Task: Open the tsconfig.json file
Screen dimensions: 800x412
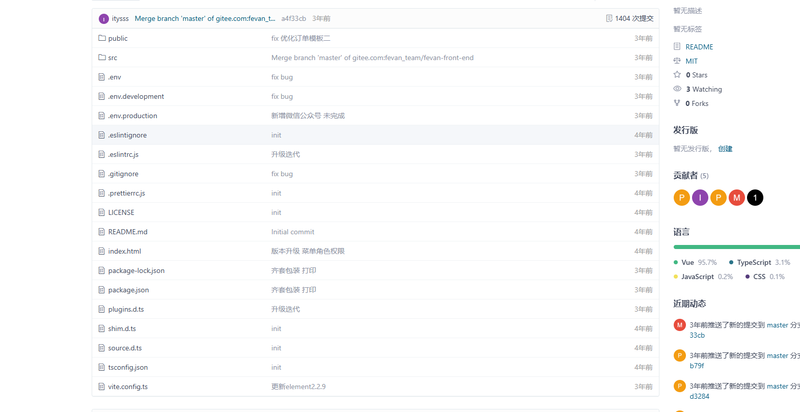Action: 128,367
